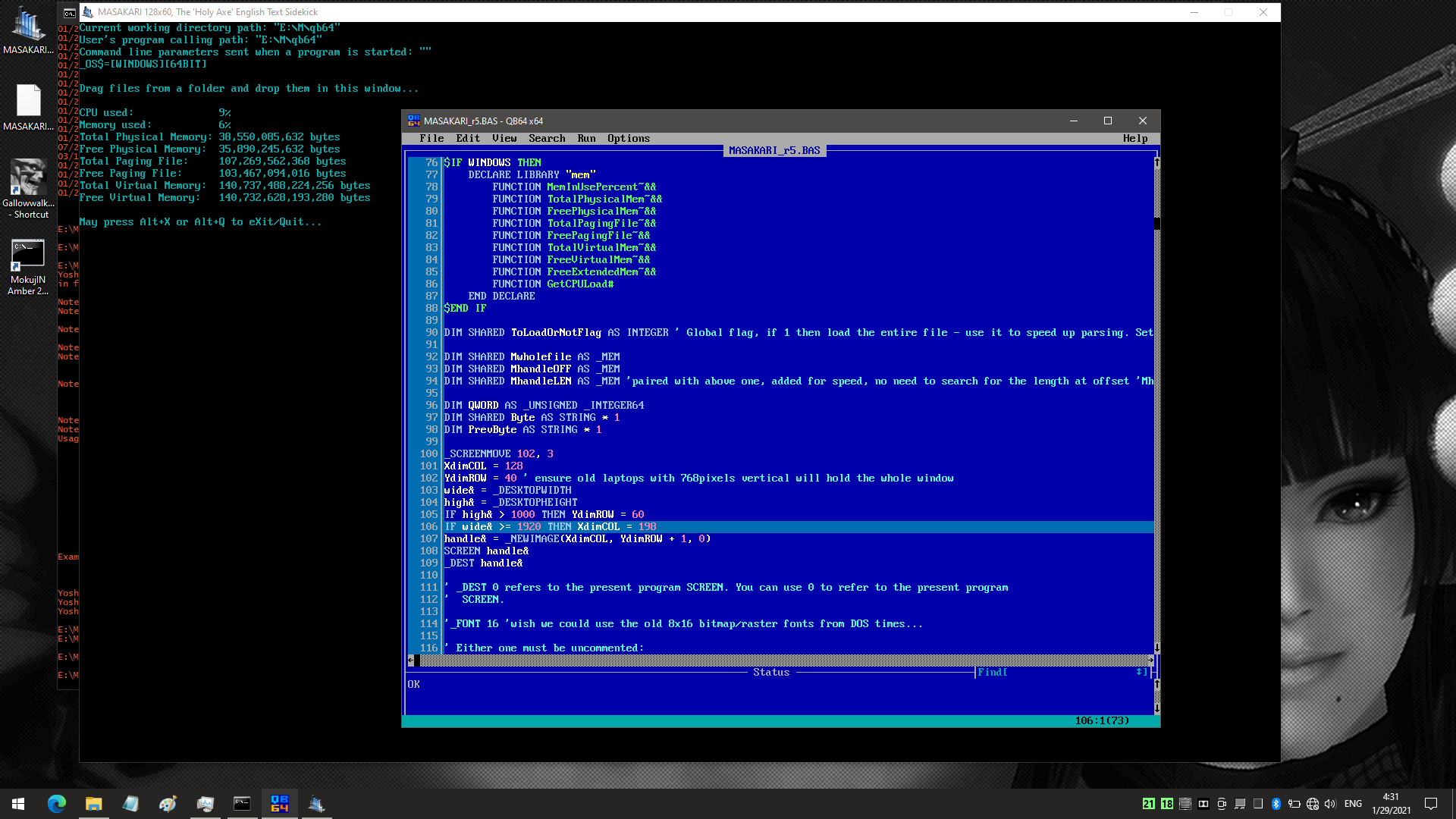Click the Help menu item

(1135, 138)
